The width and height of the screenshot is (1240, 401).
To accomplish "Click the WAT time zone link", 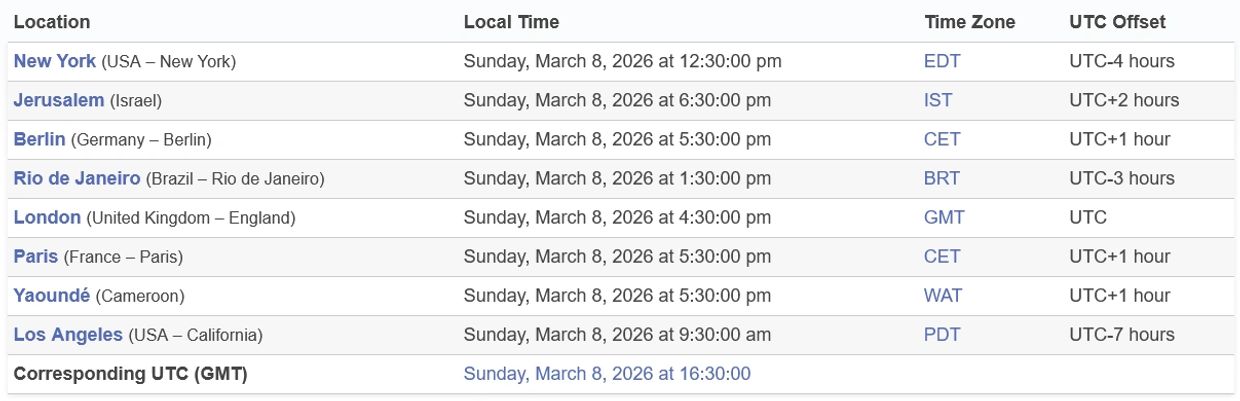I will (x=943, y=295).
